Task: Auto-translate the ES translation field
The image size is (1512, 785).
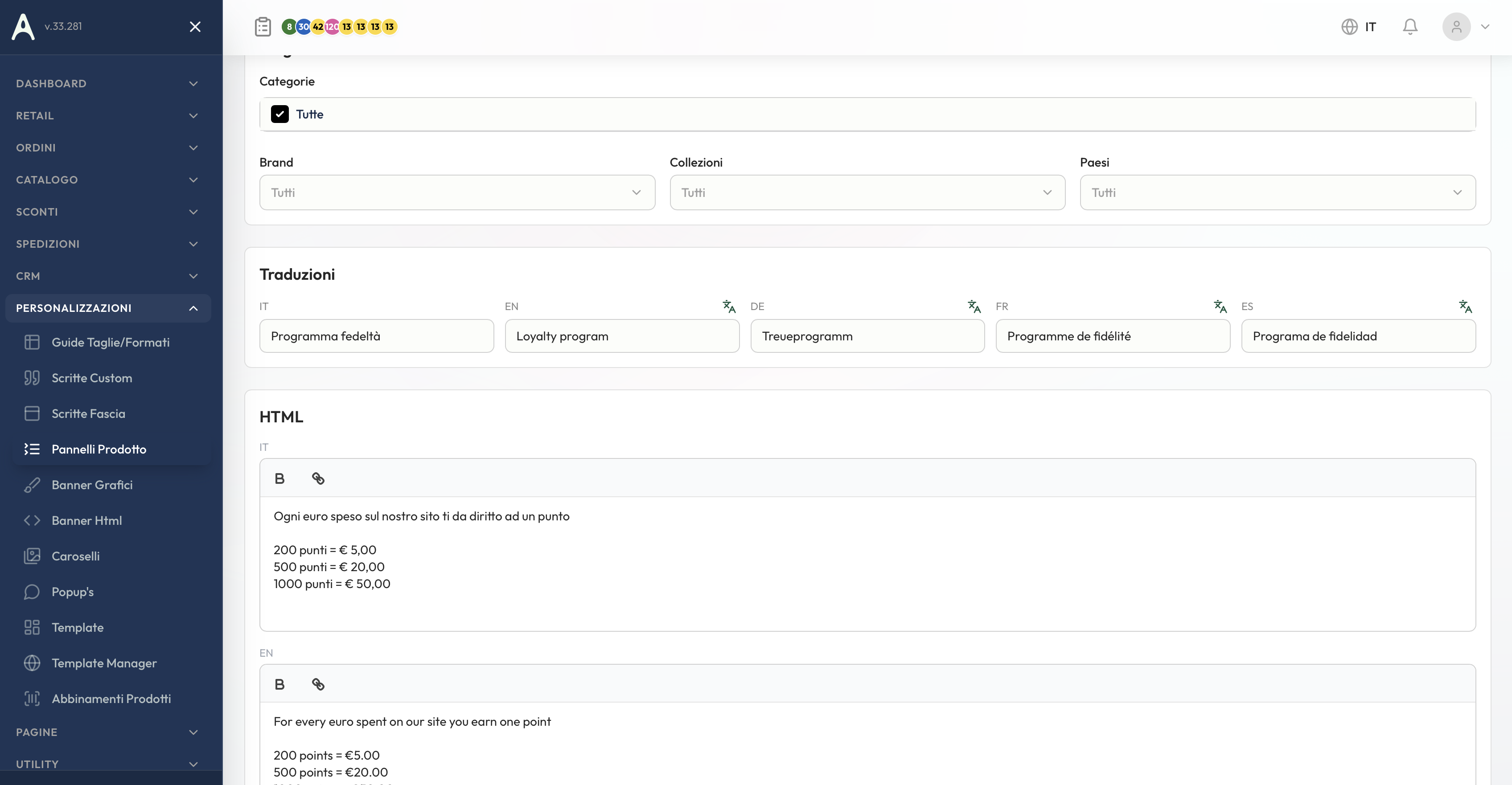Action: pyautogui.click(x=1466, y=306)
